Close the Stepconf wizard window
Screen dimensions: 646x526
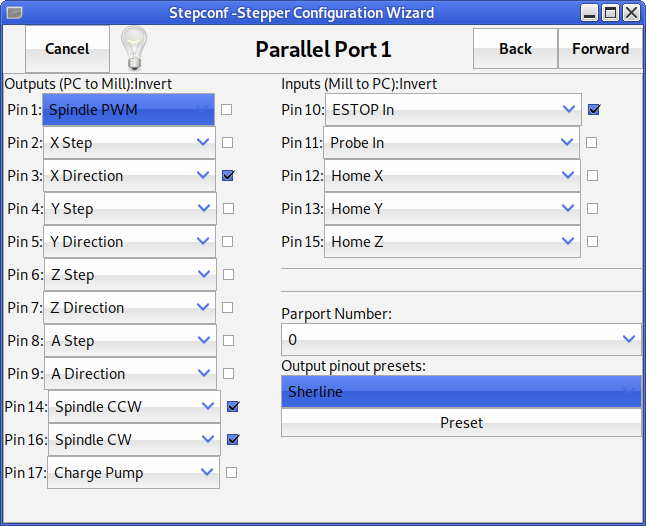pyautogui.click(x=631, y=13)
